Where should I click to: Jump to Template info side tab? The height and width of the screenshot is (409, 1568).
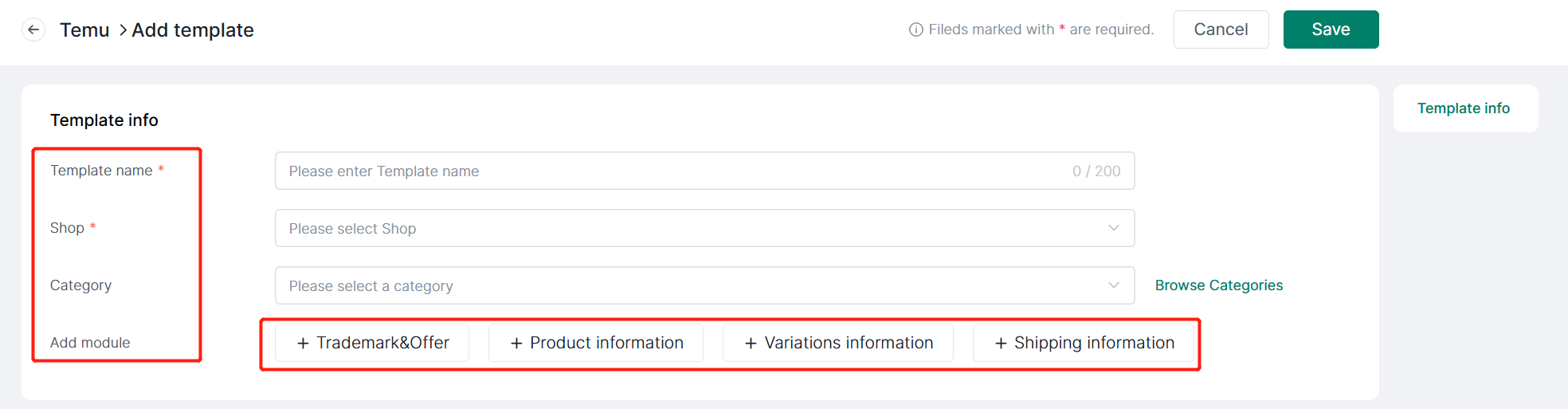pos(1464,108)
